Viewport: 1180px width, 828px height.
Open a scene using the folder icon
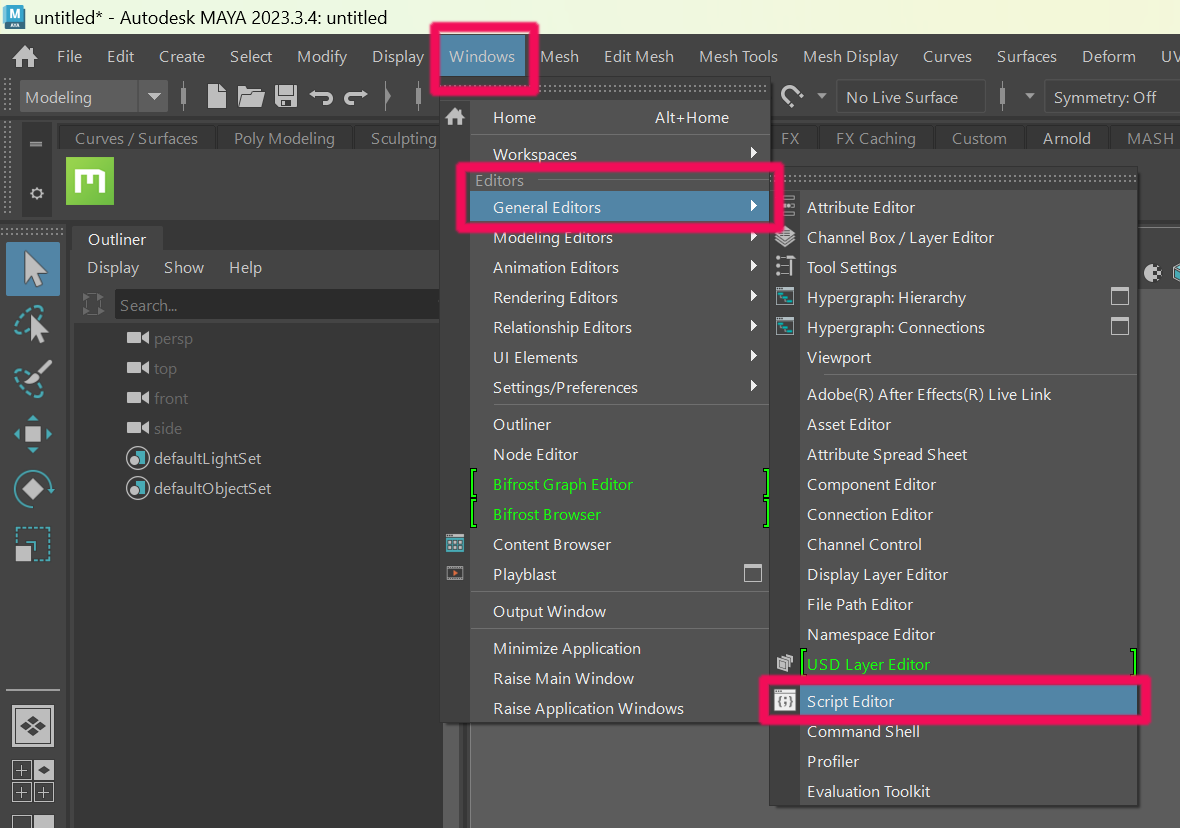(252, 96)
